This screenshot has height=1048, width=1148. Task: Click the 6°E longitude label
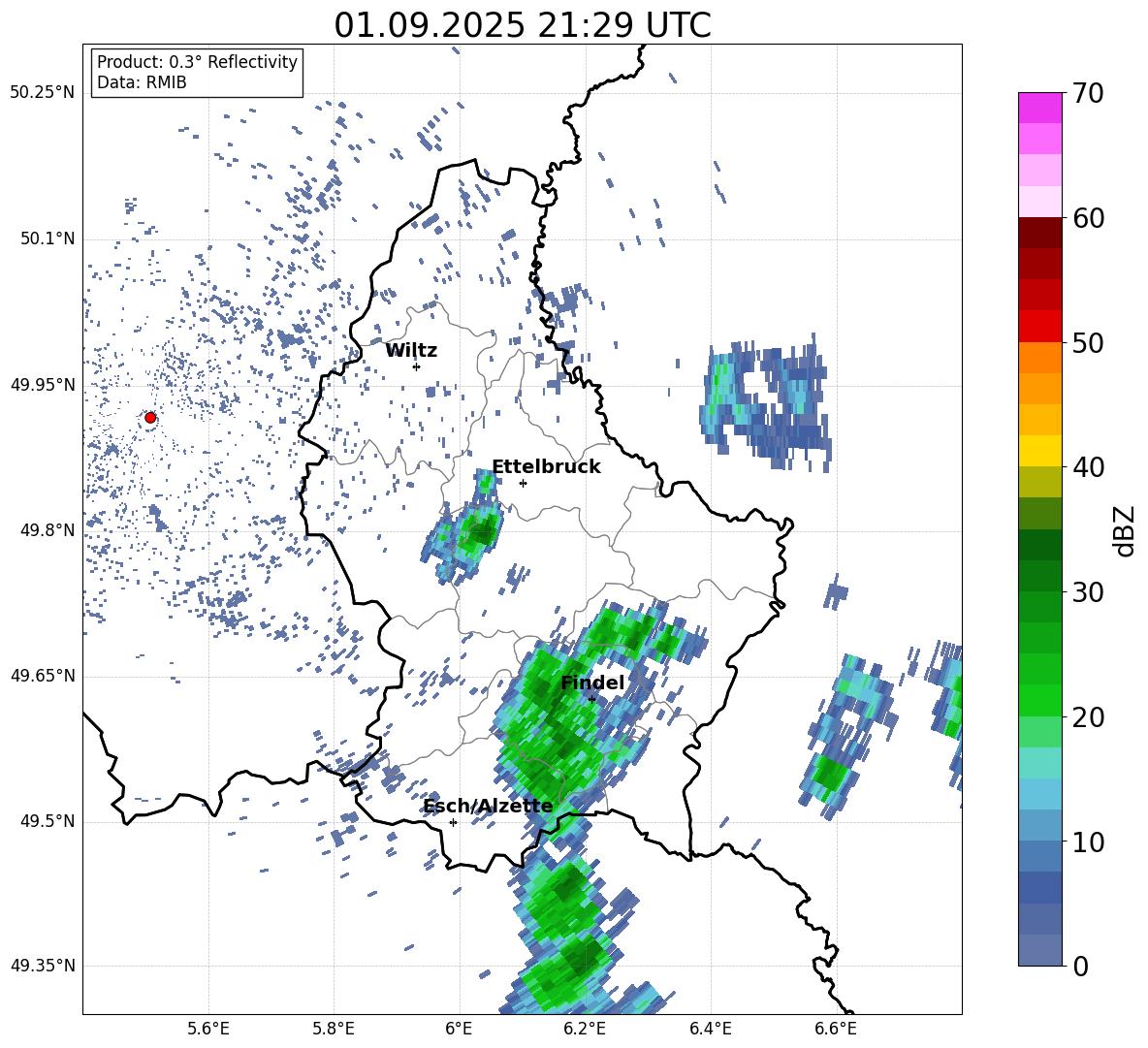(459, 1029)
